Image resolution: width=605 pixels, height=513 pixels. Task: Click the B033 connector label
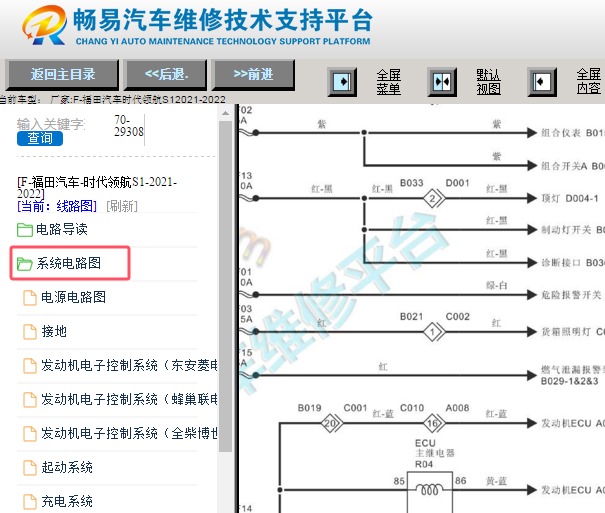(412, 182)
